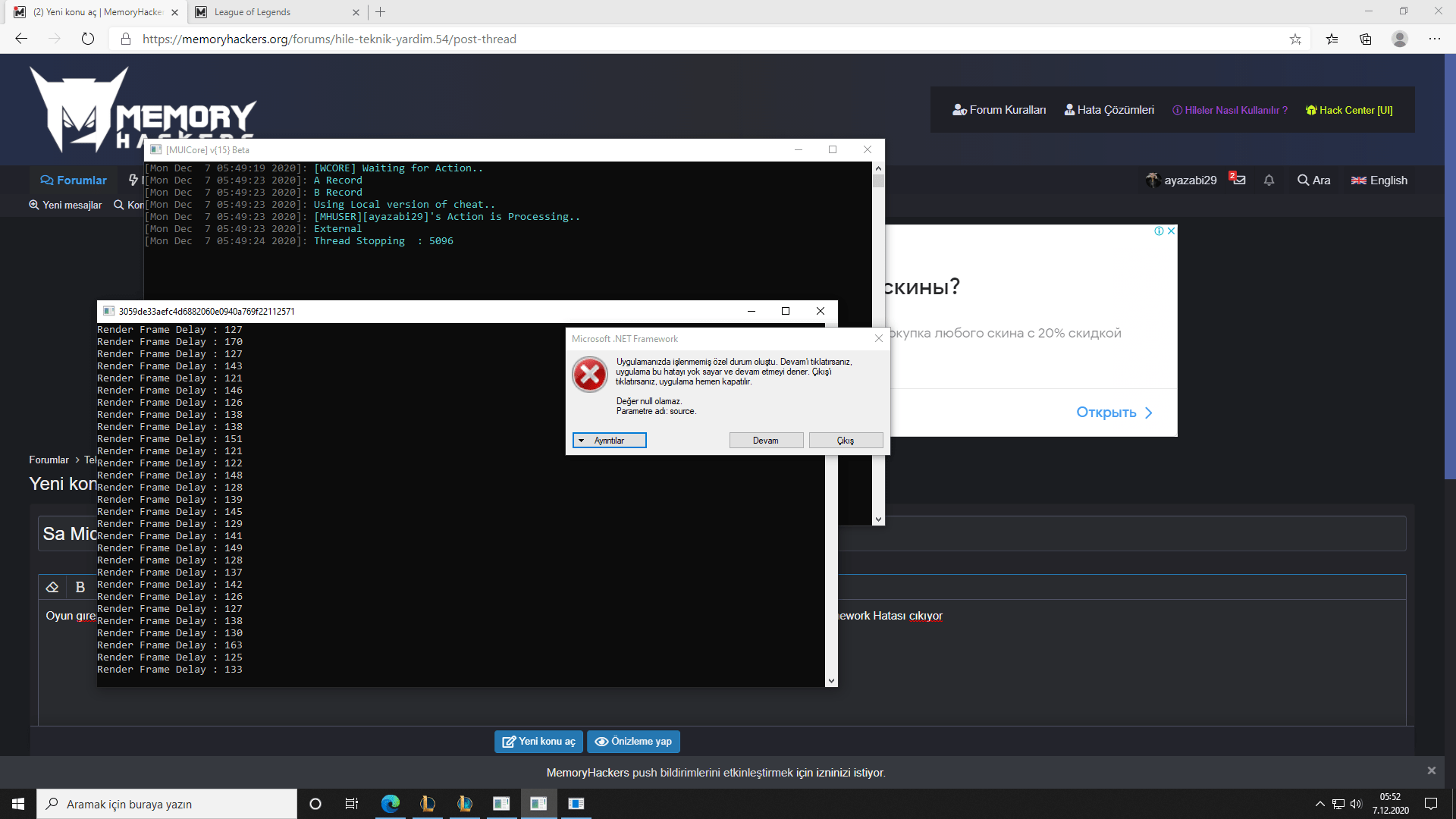
Task: Open Windows Start menu
Action: (18, 804)
